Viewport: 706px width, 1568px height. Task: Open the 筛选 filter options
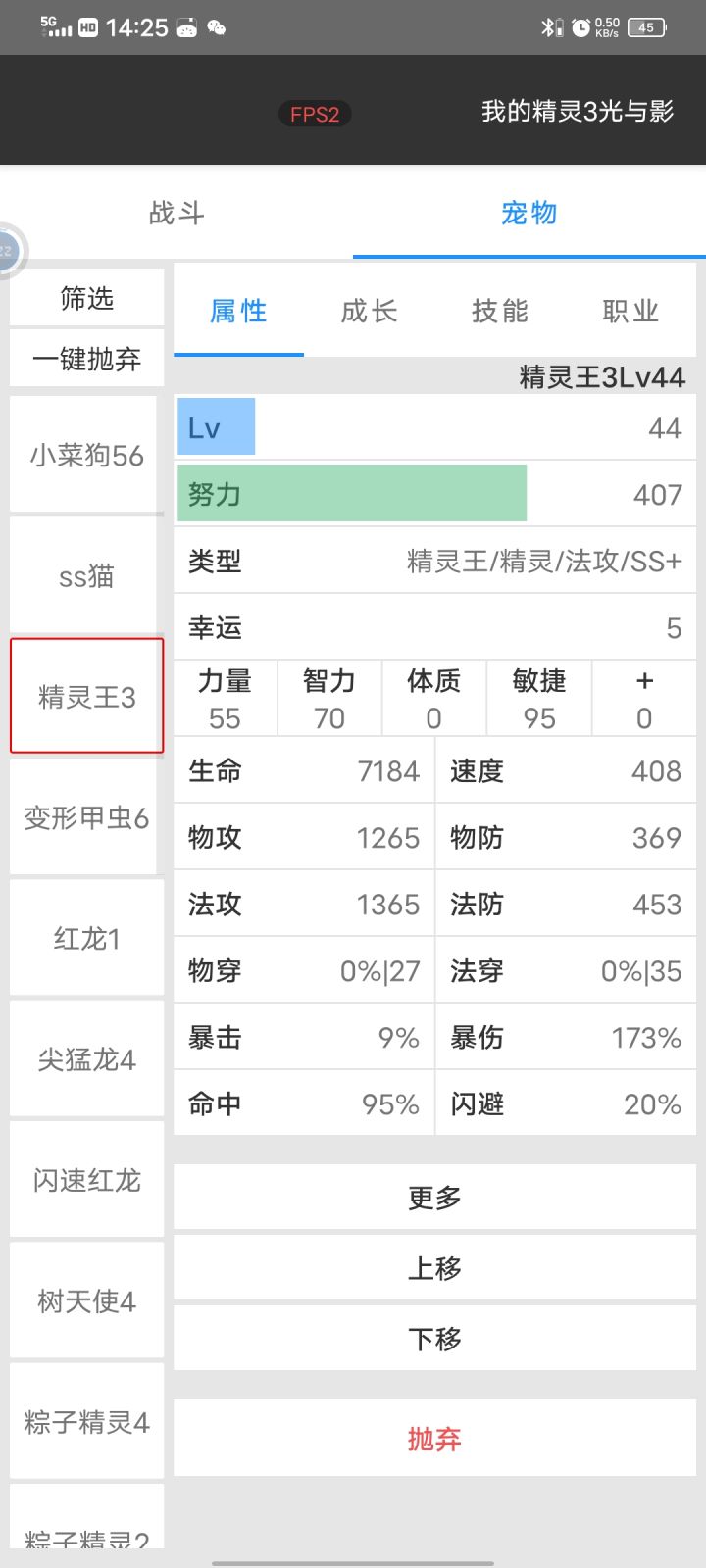(x=87, y=298)
